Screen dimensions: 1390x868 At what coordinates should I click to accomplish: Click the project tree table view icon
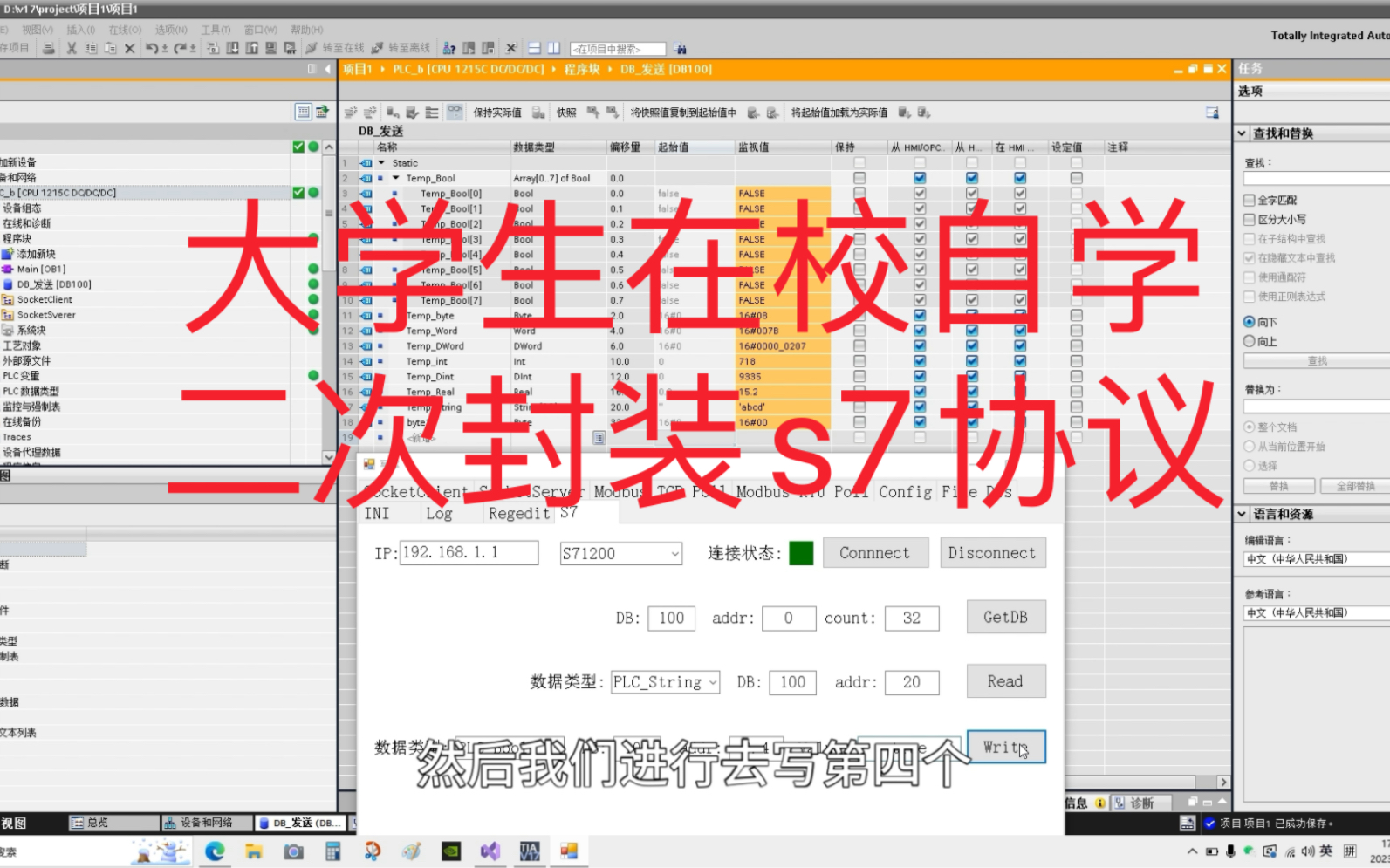303,112
